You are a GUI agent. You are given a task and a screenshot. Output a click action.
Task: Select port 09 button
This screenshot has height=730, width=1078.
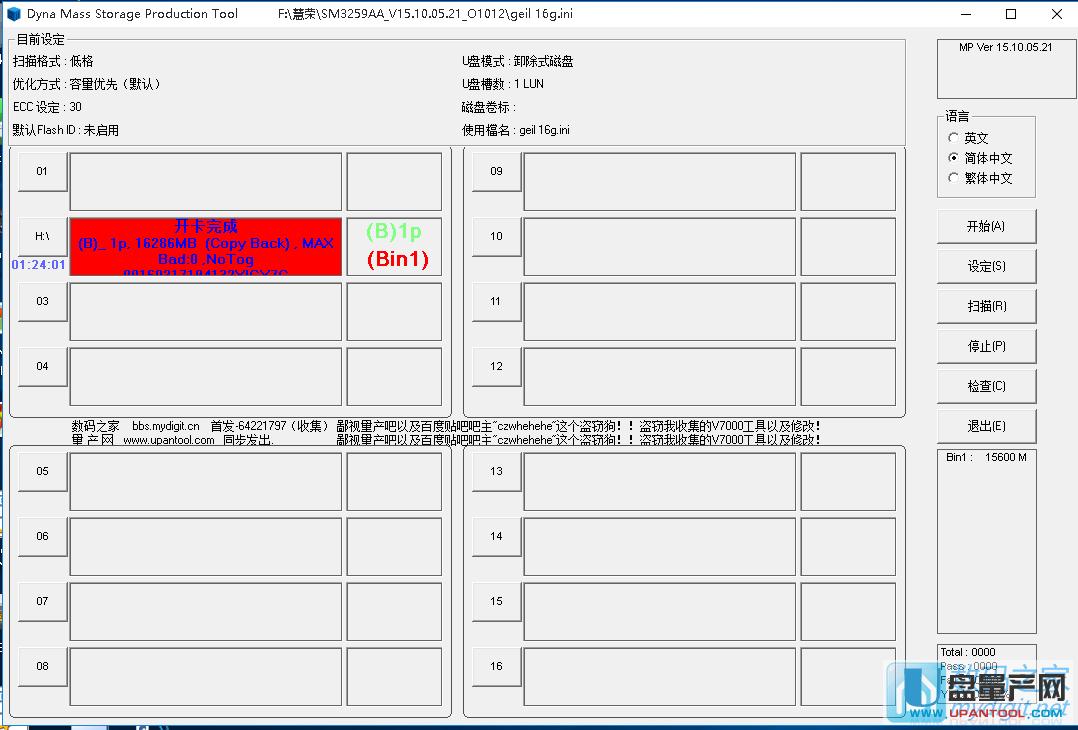pos(496,171)
